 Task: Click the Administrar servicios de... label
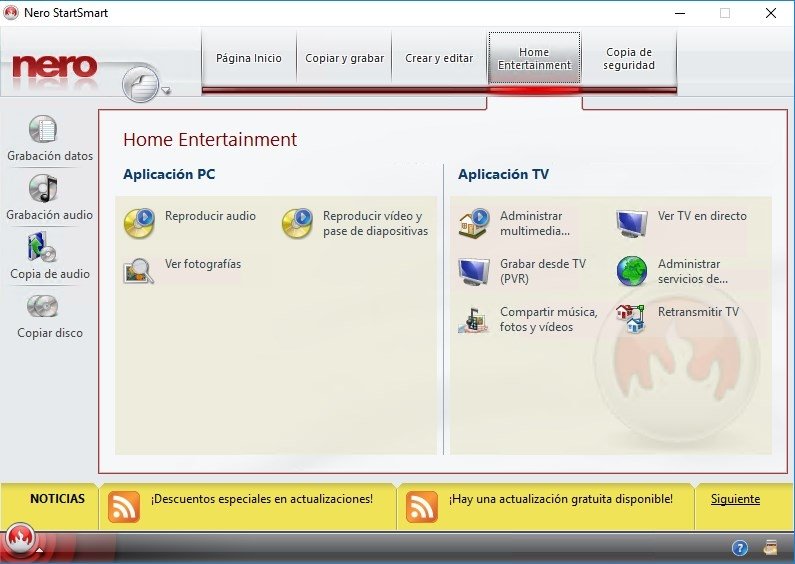(693, 271)
